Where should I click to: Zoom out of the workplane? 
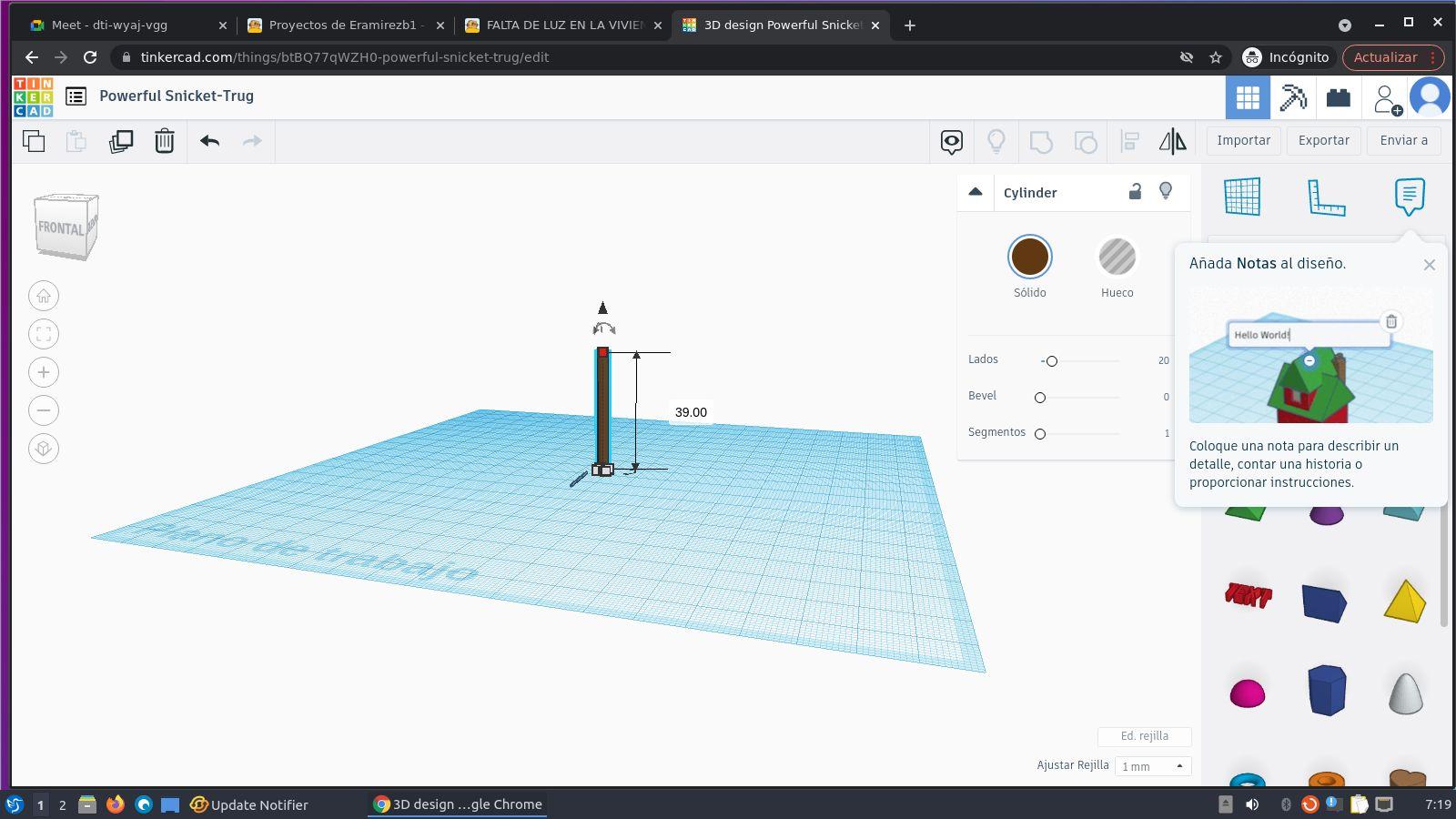tap(44, 410)
